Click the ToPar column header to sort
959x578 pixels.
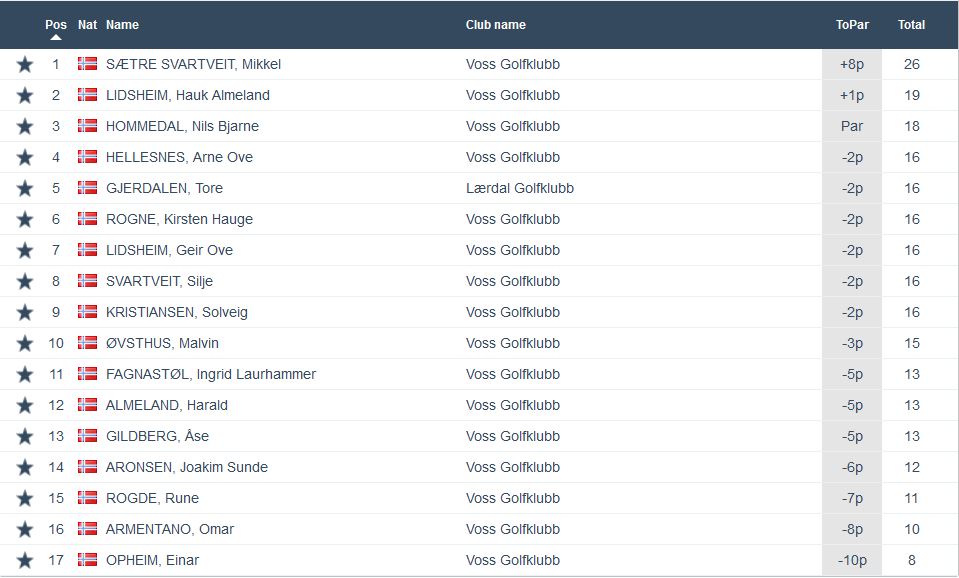click(851, 24)
